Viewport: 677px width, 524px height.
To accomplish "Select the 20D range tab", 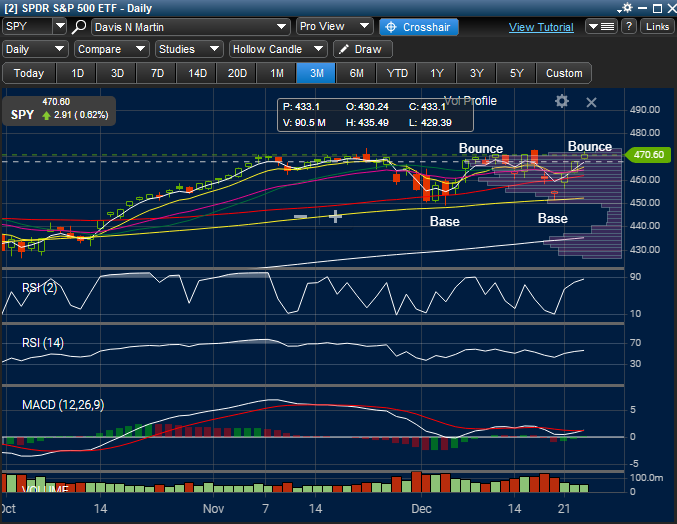I will pyautogui.click(x=237, y=73).
